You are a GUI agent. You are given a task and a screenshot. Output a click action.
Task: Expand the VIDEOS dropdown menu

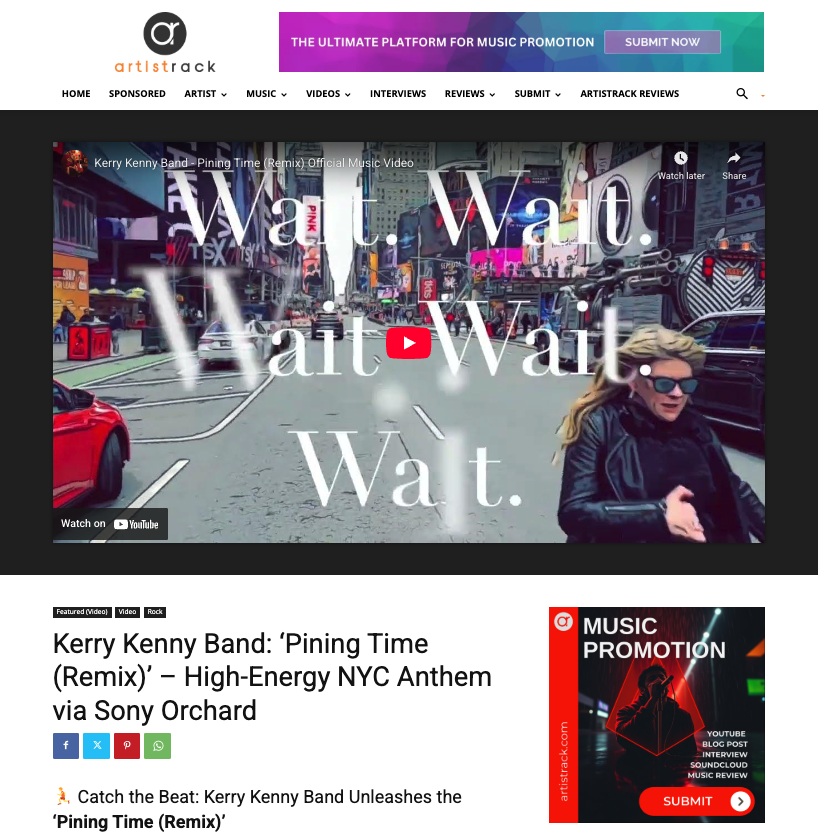point(328,94)
